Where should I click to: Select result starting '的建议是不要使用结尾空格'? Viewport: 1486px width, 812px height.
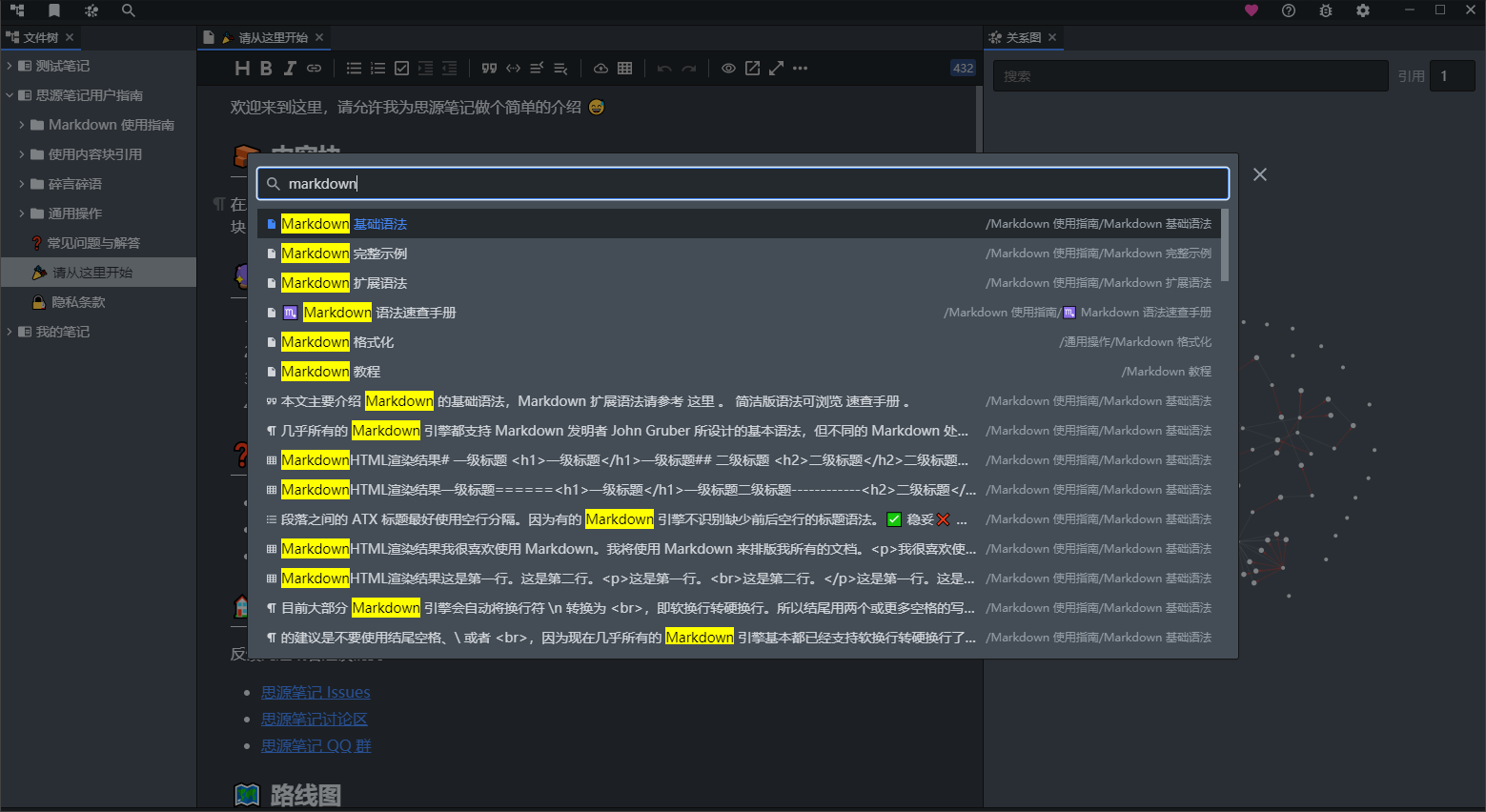739,638
